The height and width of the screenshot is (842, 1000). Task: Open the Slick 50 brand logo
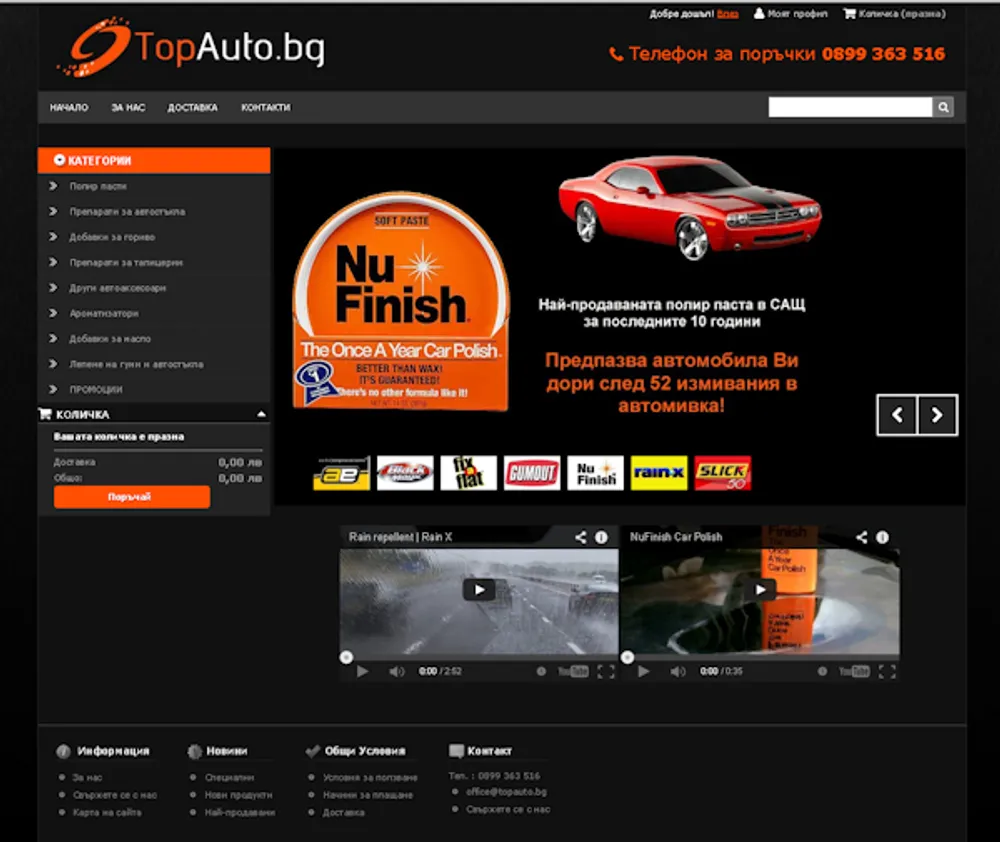[723, 473]
